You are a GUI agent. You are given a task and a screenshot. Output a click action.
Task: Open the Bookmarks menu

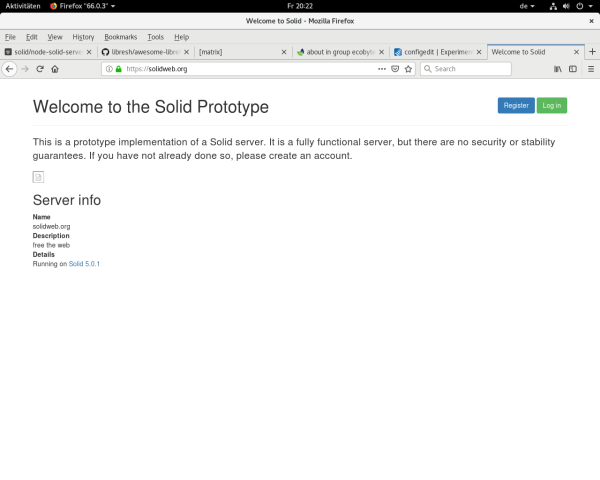coord(120,37)
